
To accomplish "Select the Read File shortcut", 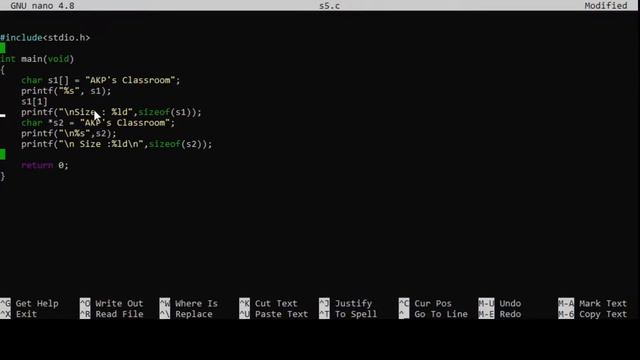I will [111, 314].
